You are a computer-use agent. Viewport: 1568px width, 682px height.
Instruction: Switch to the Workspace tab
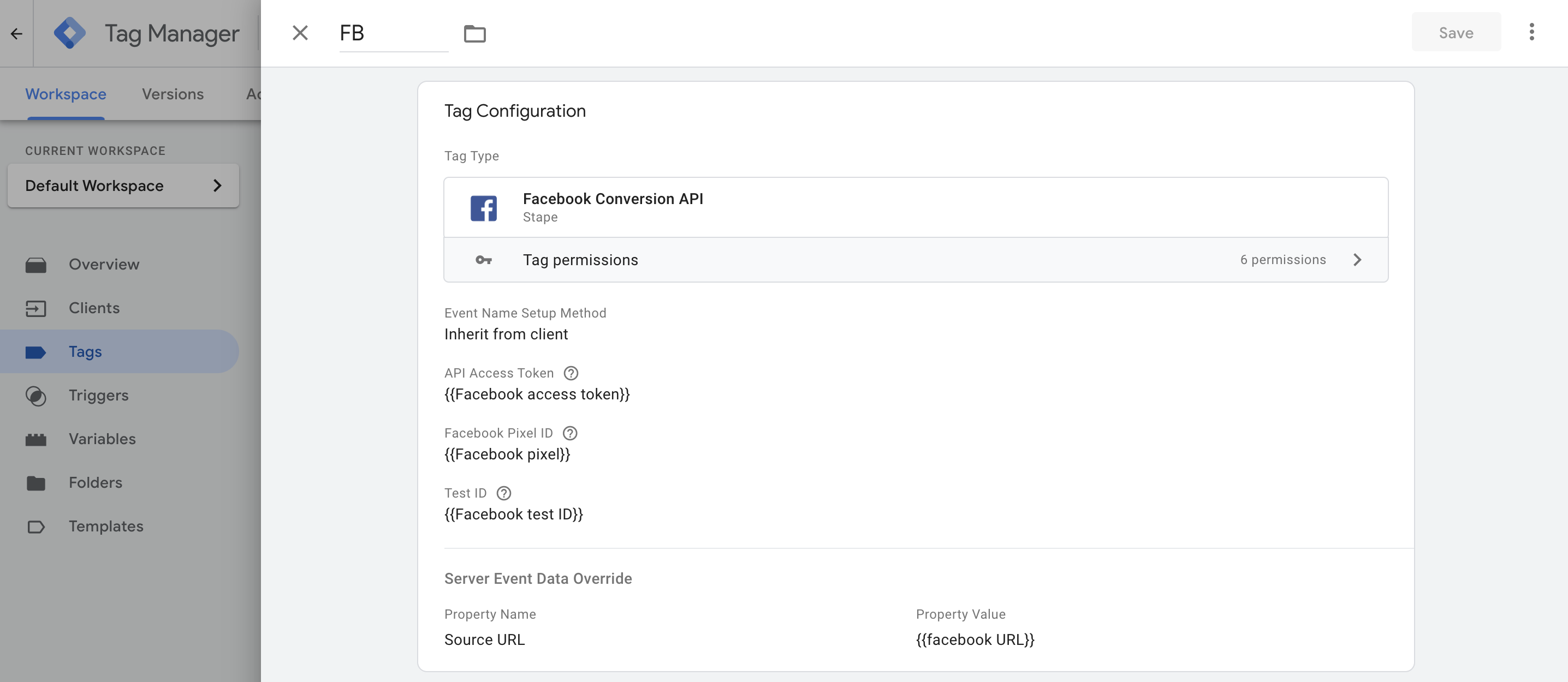point(65,93)
